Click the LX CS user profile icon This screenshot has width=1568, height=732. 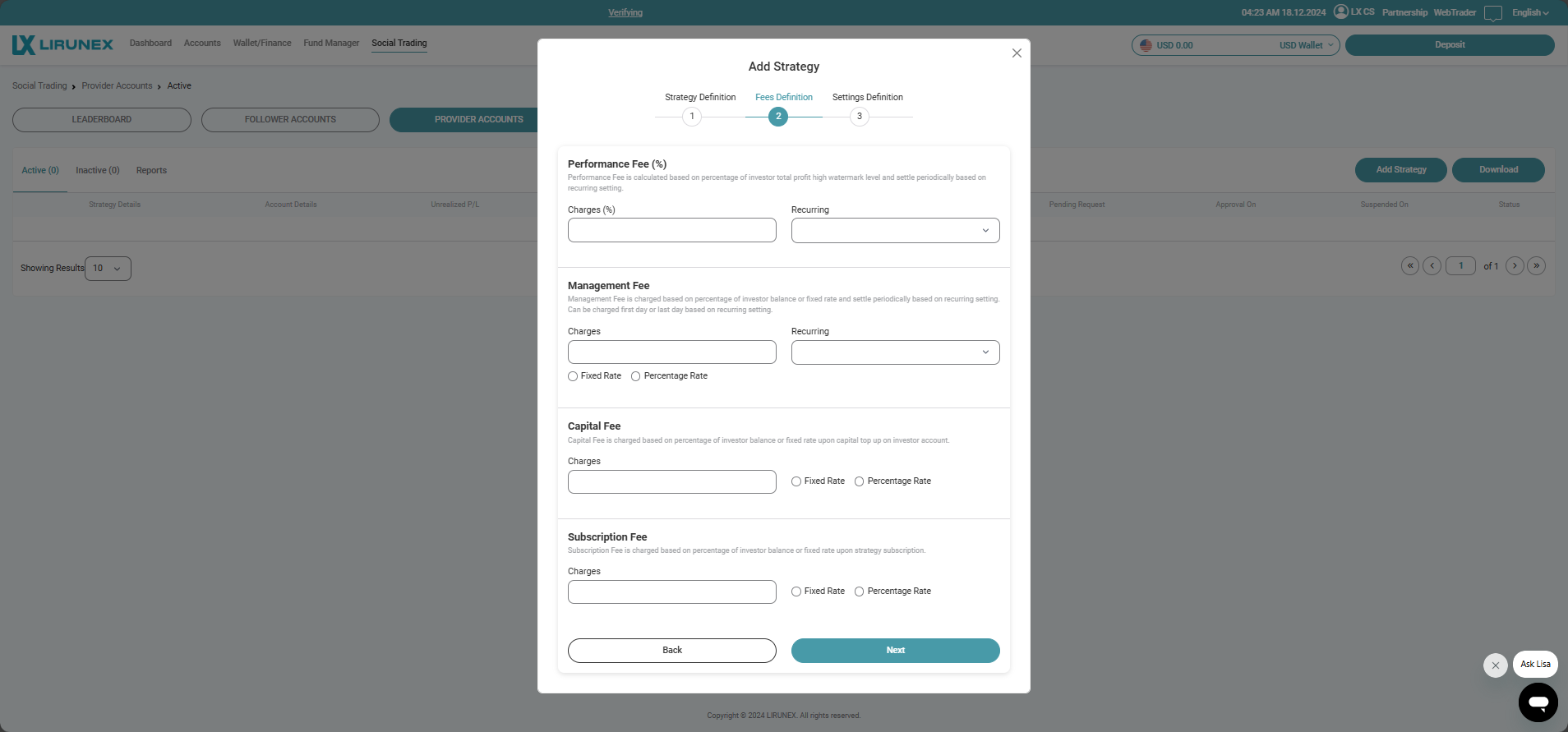(1341, 12)
